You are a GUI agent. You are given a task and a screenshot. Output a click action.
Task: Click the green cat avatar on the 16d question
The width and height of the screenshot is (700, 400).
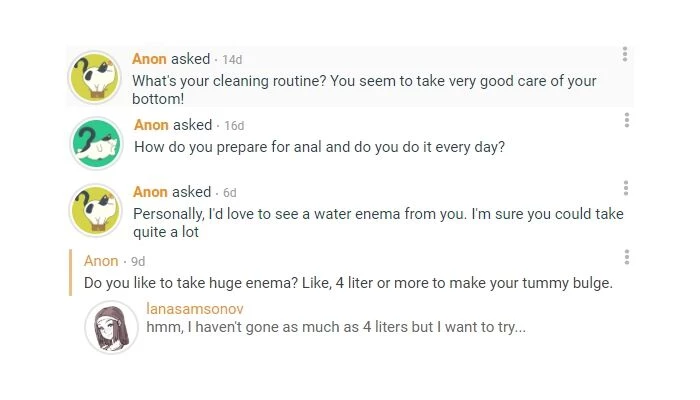96,143
